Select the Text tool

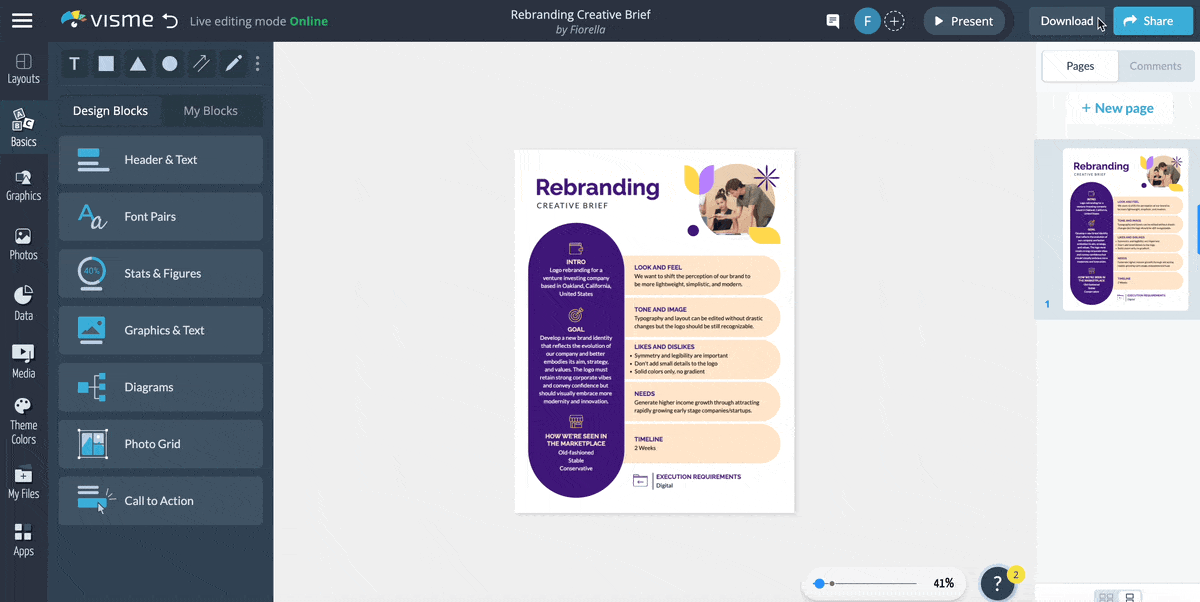point(74,63)
